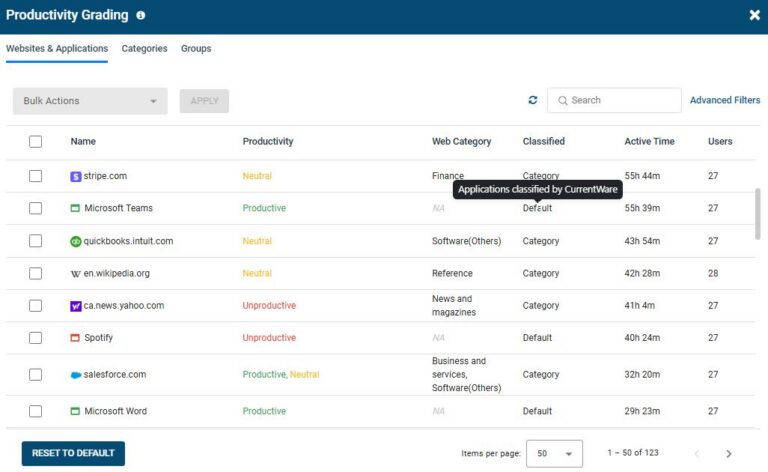Check the salesforce.com row checkbox
Image resolution: width=768 pixels, height=472 pixels.
pyautogui.click(x=35, y=375)
